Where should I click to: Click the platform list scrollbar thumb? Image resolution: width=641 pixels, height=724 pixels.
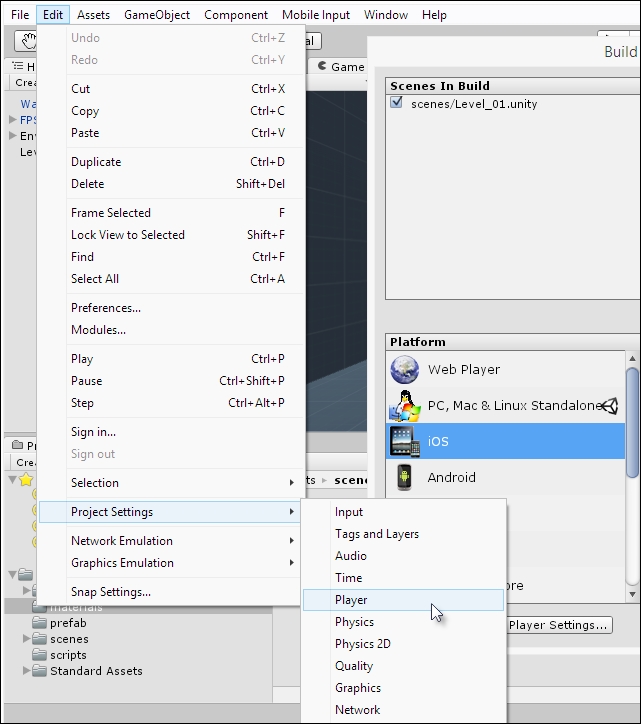pos(632,422)
